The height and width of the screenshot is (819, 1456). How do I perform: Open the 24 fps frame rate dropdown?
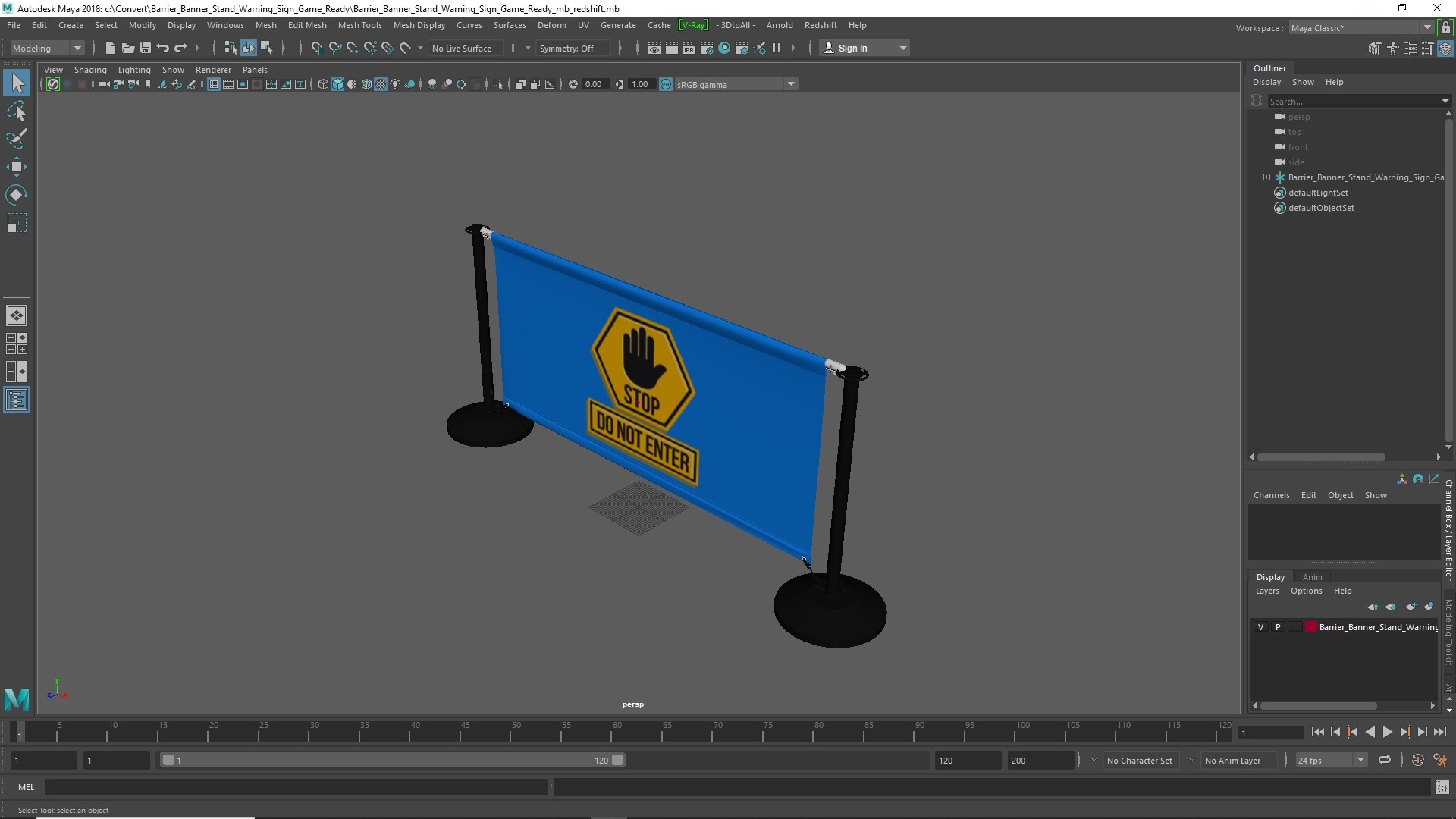(1330, 760)
